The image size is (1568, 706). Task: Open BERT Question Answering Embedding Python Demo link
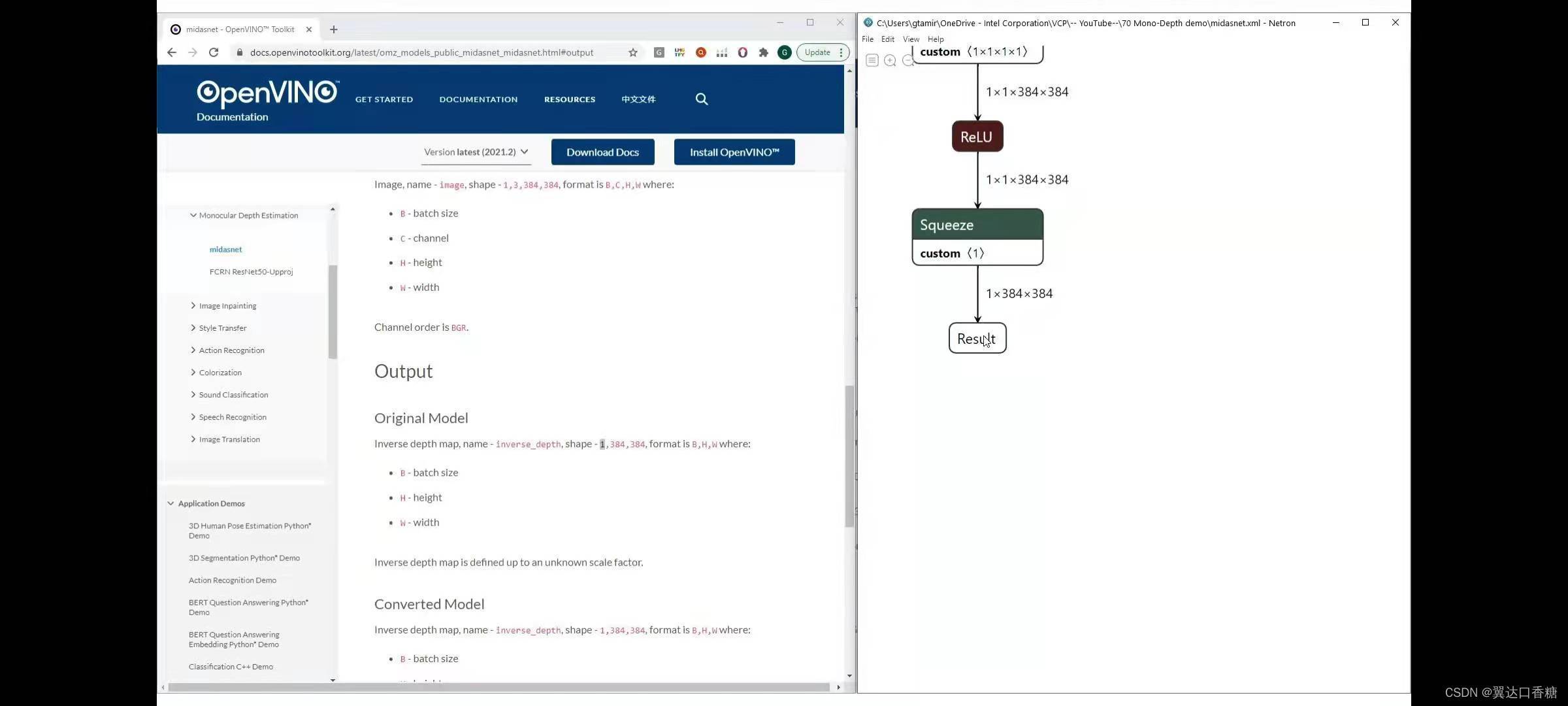tap(234, 639)
